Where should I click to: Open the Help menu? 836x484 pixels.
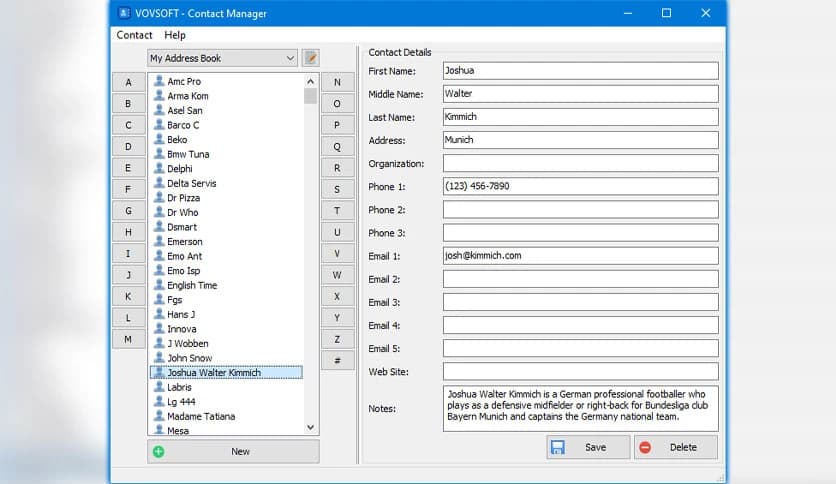[175, 35]
